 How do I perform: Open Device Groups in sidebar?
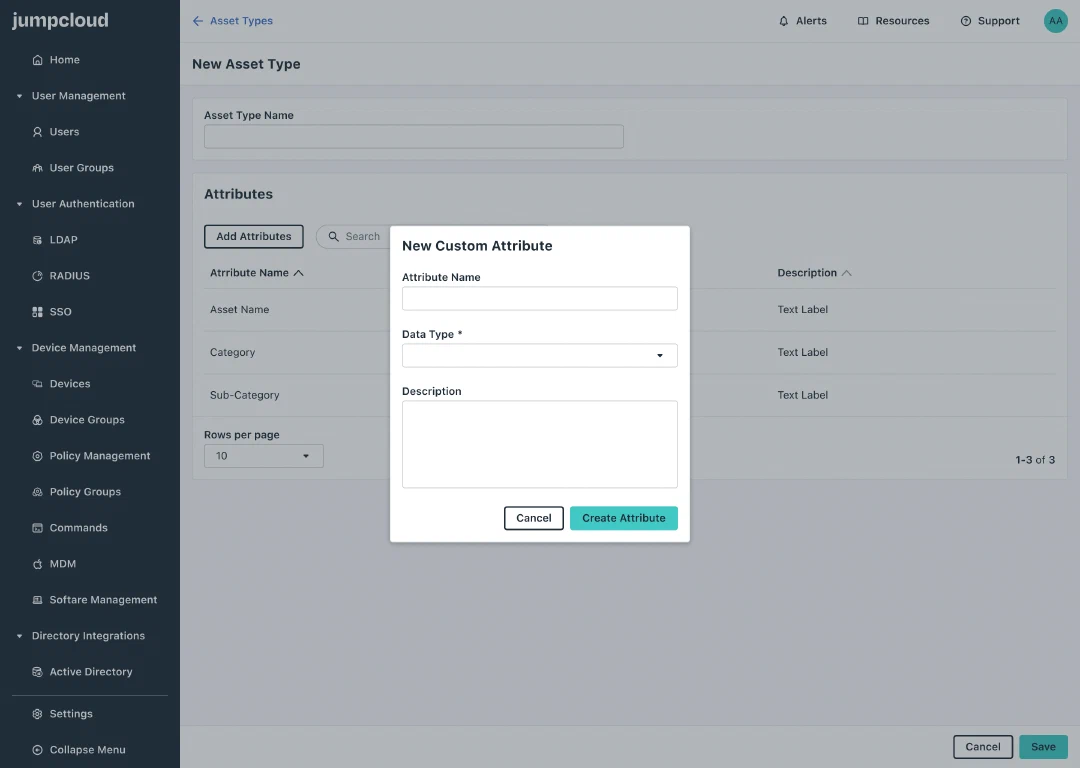point(87,419)
